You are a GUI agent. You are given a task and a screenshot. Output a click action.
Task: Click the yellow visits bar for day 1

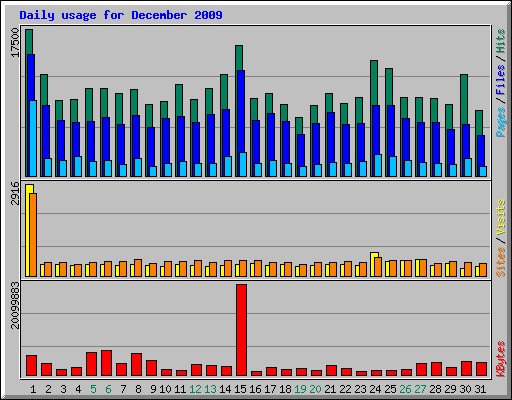pos(28,230)
